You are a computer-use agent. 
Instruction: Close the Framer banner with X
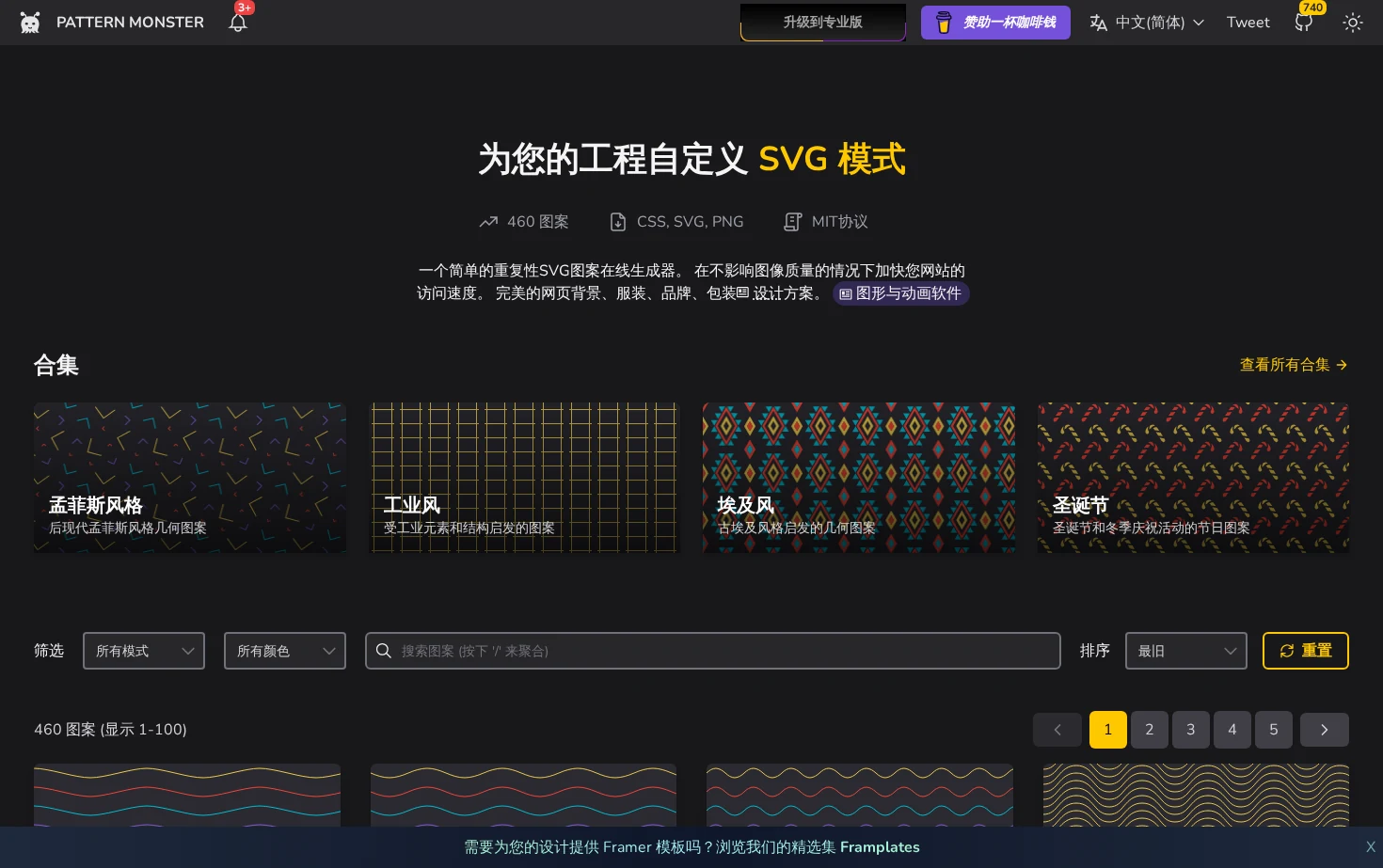(x=1371, y=847)
